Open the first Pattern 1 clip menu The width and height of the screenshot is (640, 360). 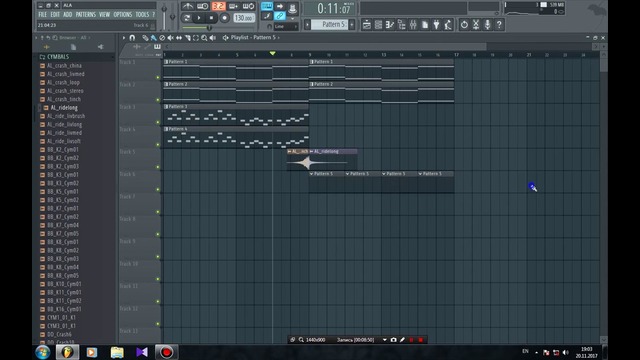click(166, 62)
